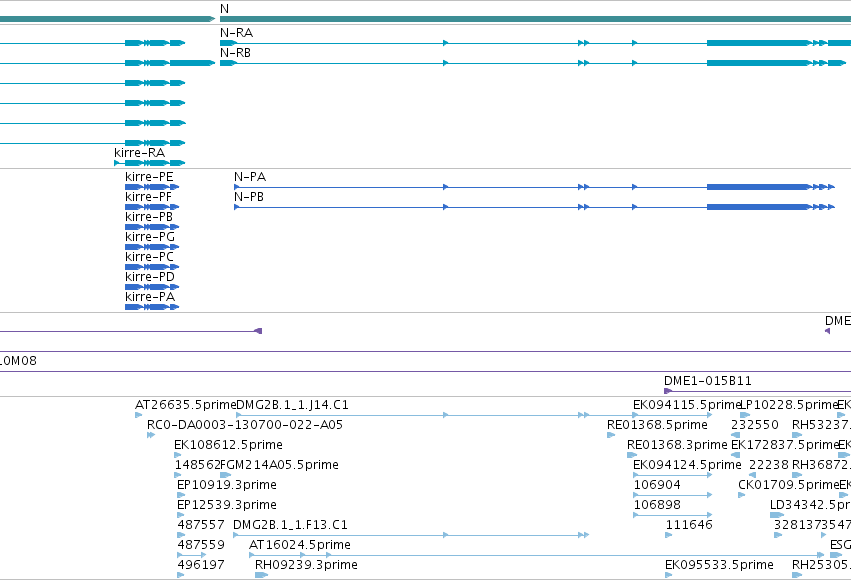The height and width of the screenshot is (580, 851).
Task: Select the kirre-PF protein feature
Action: 152,207
